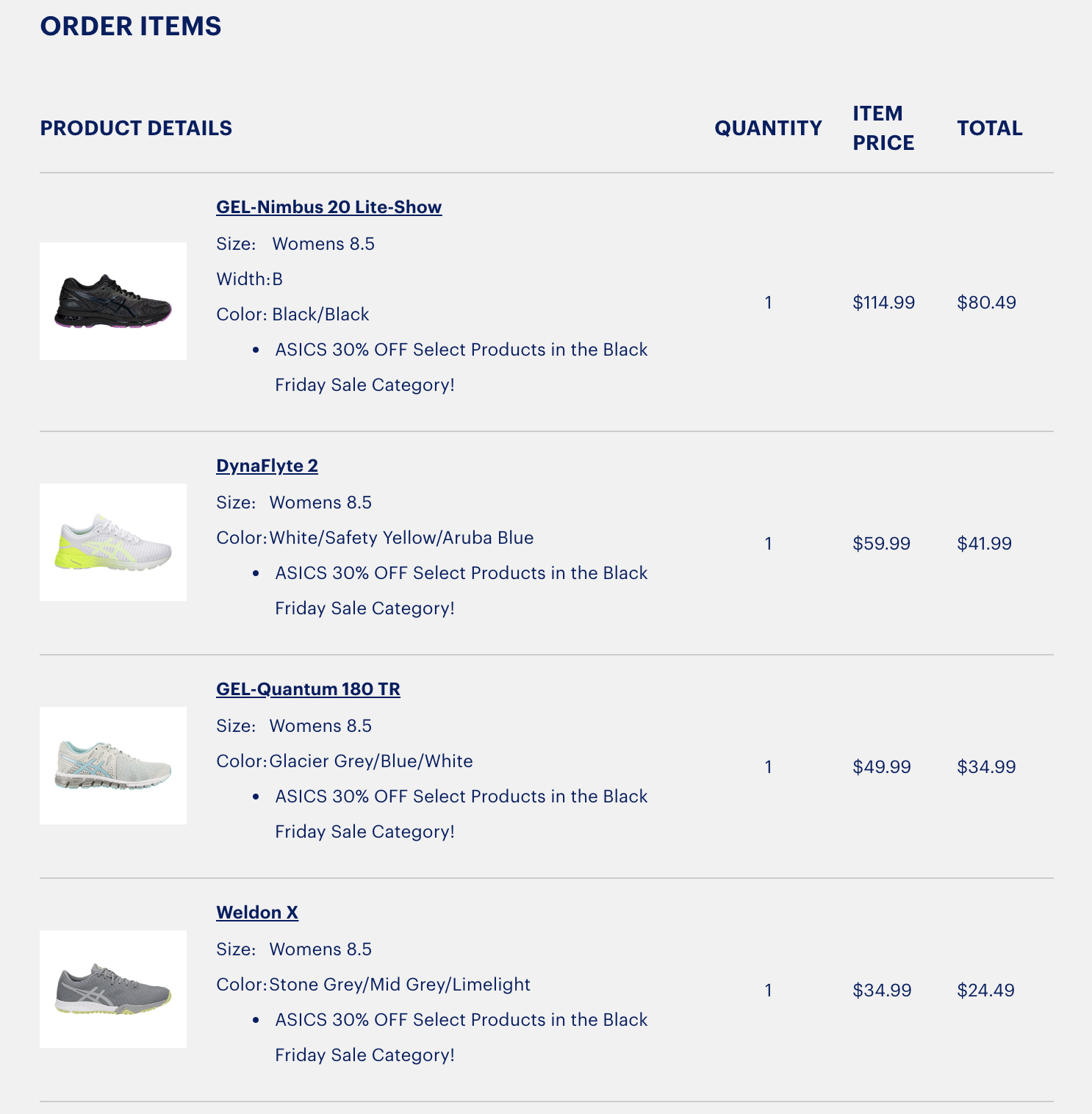Open the Weldon X product link

257,913
